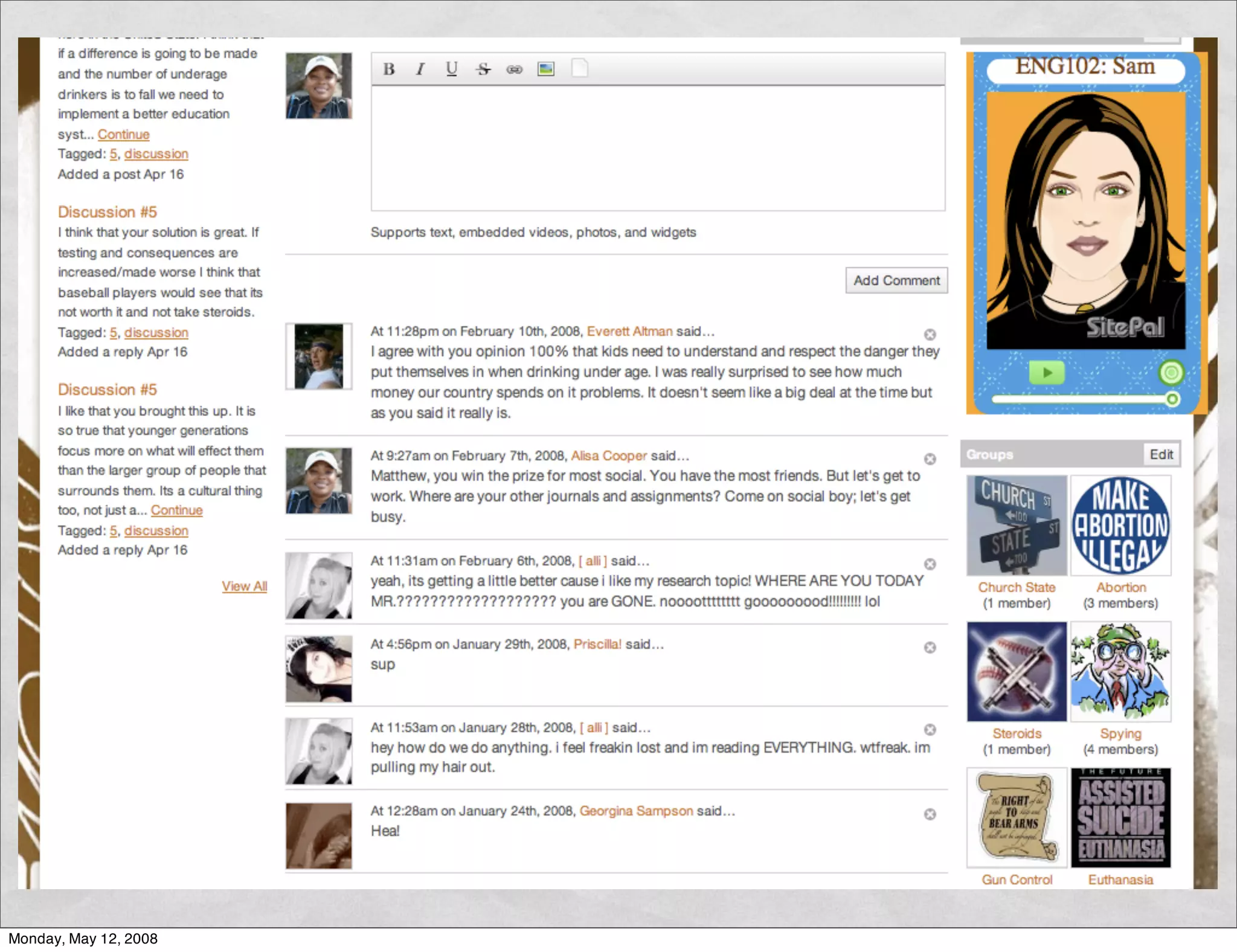
Task: Follow the Church State group link
Action: (1017, 587)
